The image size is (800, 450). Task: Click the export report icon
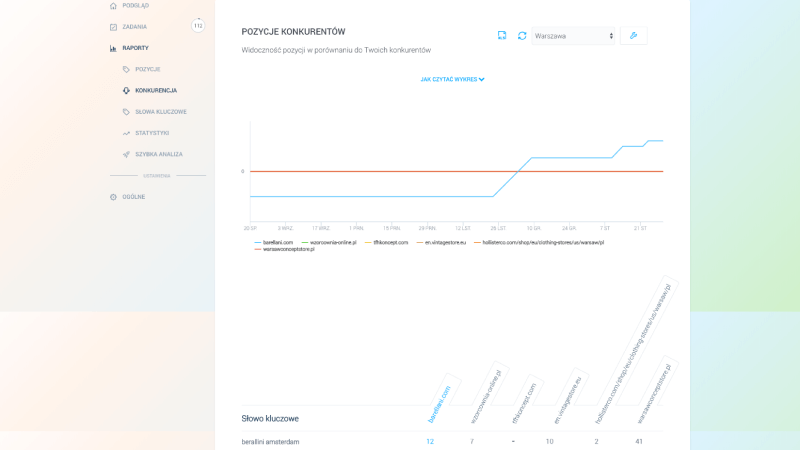point(502,35)
